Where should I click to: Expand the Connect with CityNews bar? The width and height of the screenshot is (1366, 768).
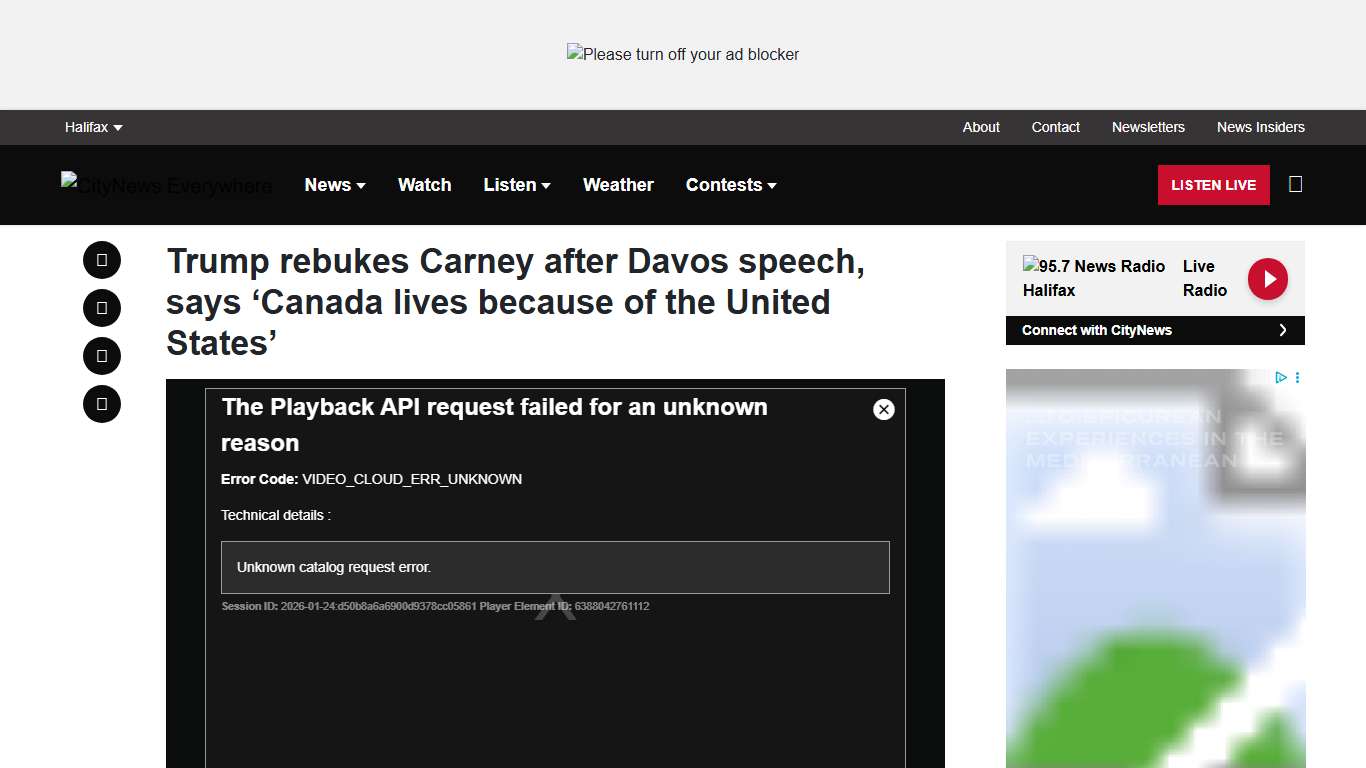(1154, 330)
